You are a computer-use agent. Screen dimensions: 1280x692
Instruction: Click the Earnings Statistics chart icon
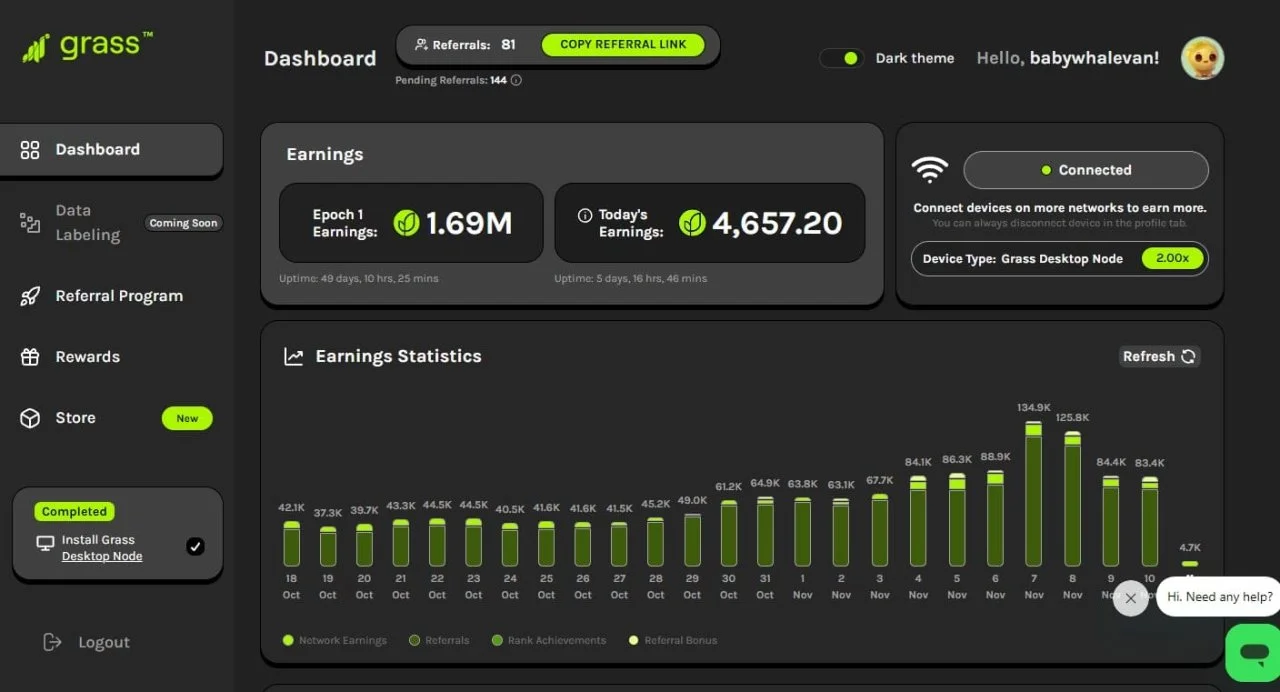click(x=293, y=356)
